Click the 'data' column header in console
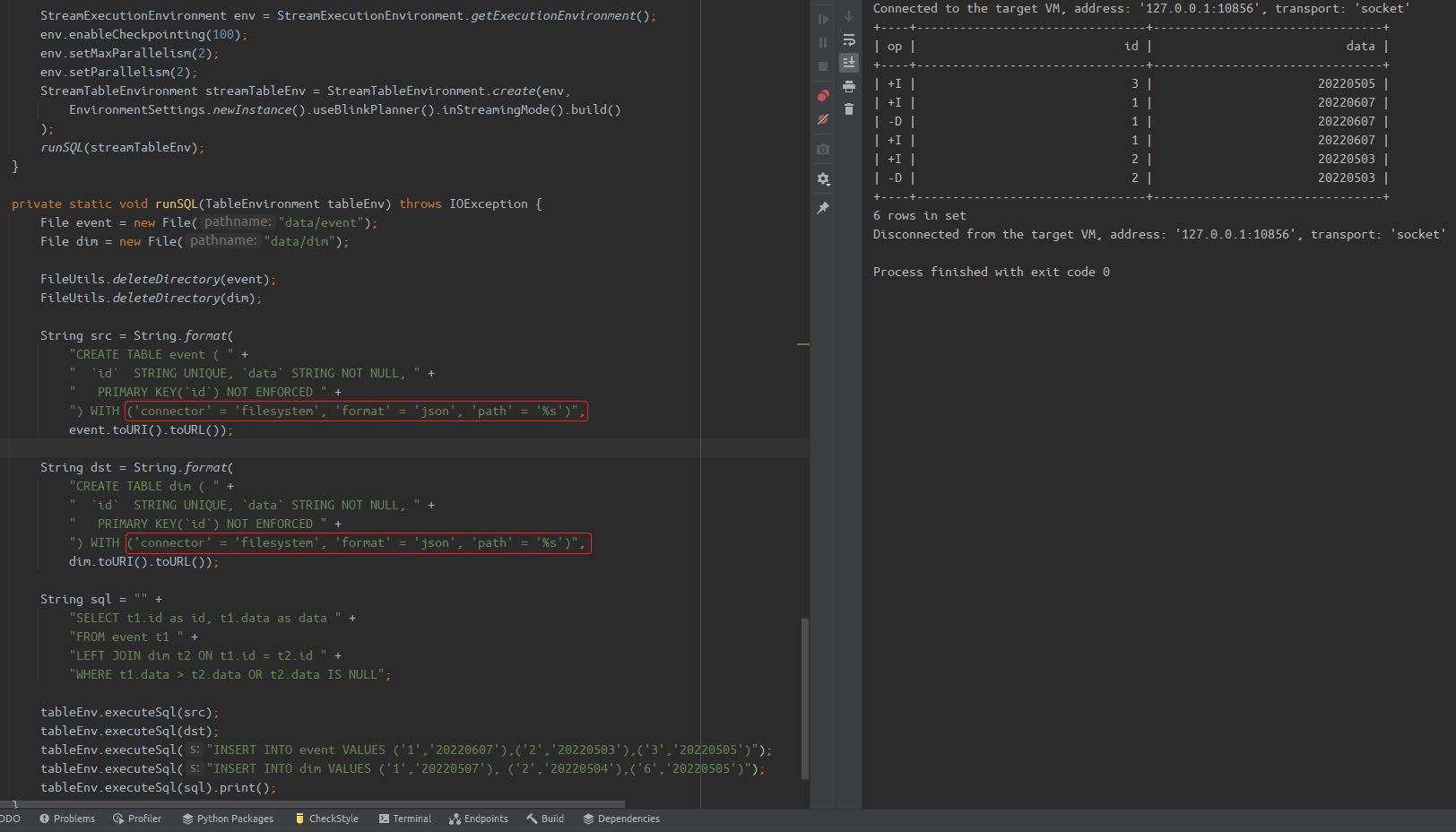1456x832 pixels. click(1361, 47)
